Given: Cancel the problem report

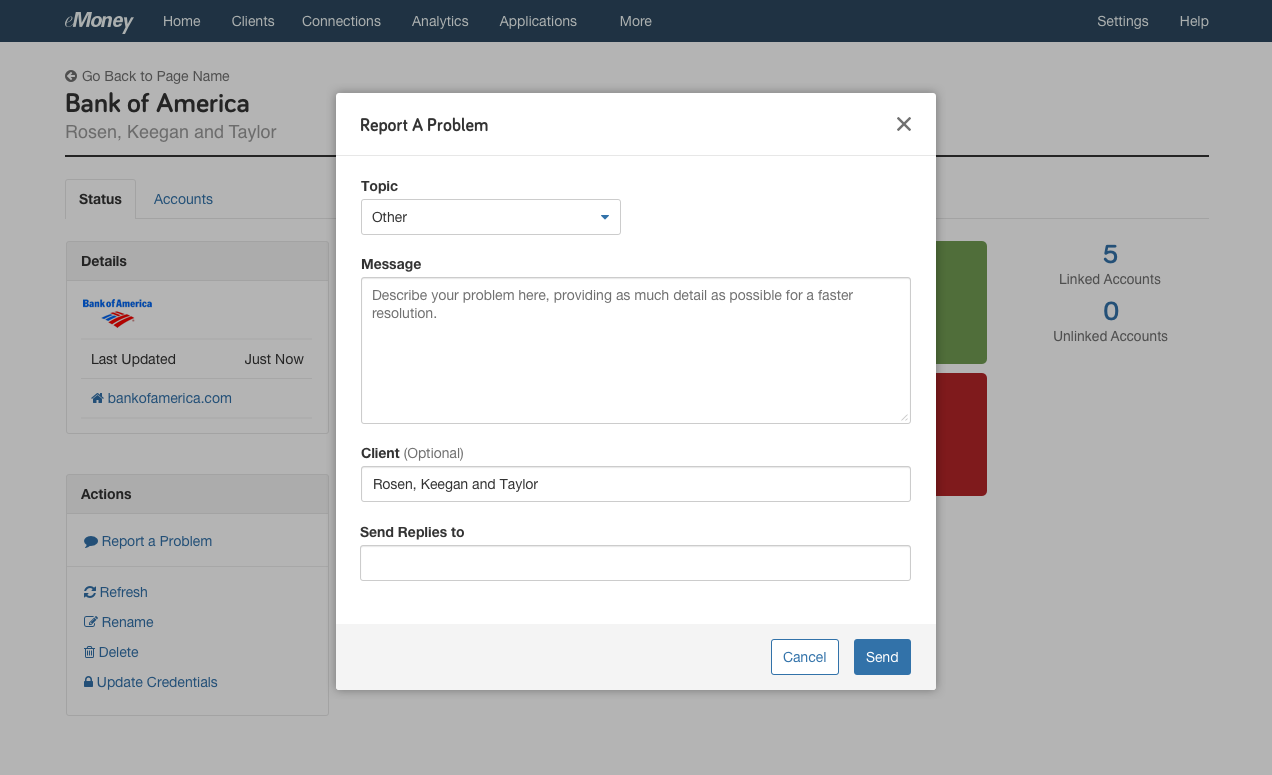Looking at the screenshot, I should 805,657.
